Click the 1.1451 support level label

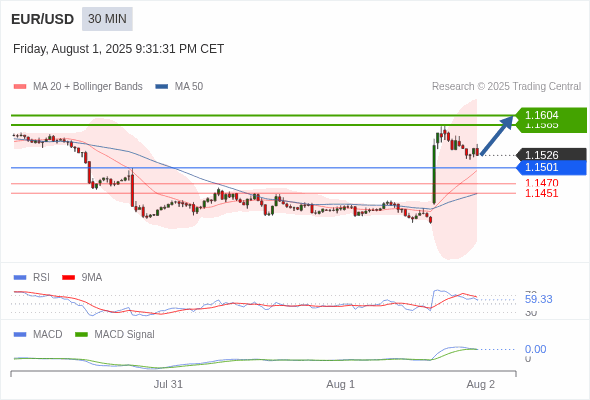click(542, 193)
